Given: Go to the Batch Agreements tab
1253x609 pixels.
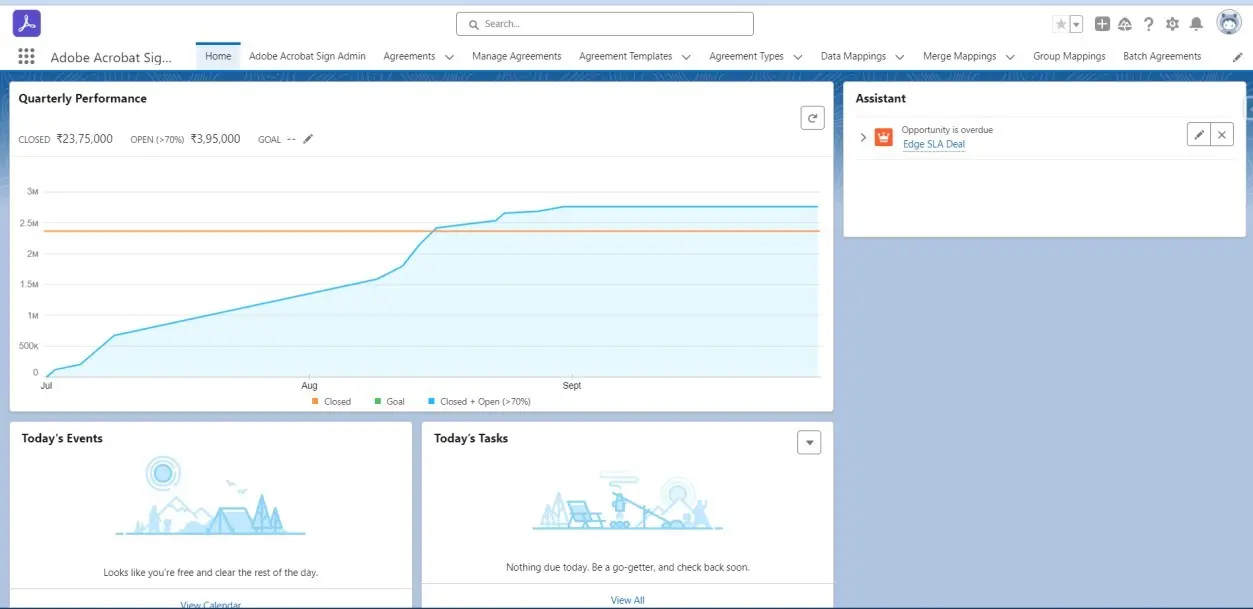Looking at the screenshot, I should click(x=1161, y=57).
